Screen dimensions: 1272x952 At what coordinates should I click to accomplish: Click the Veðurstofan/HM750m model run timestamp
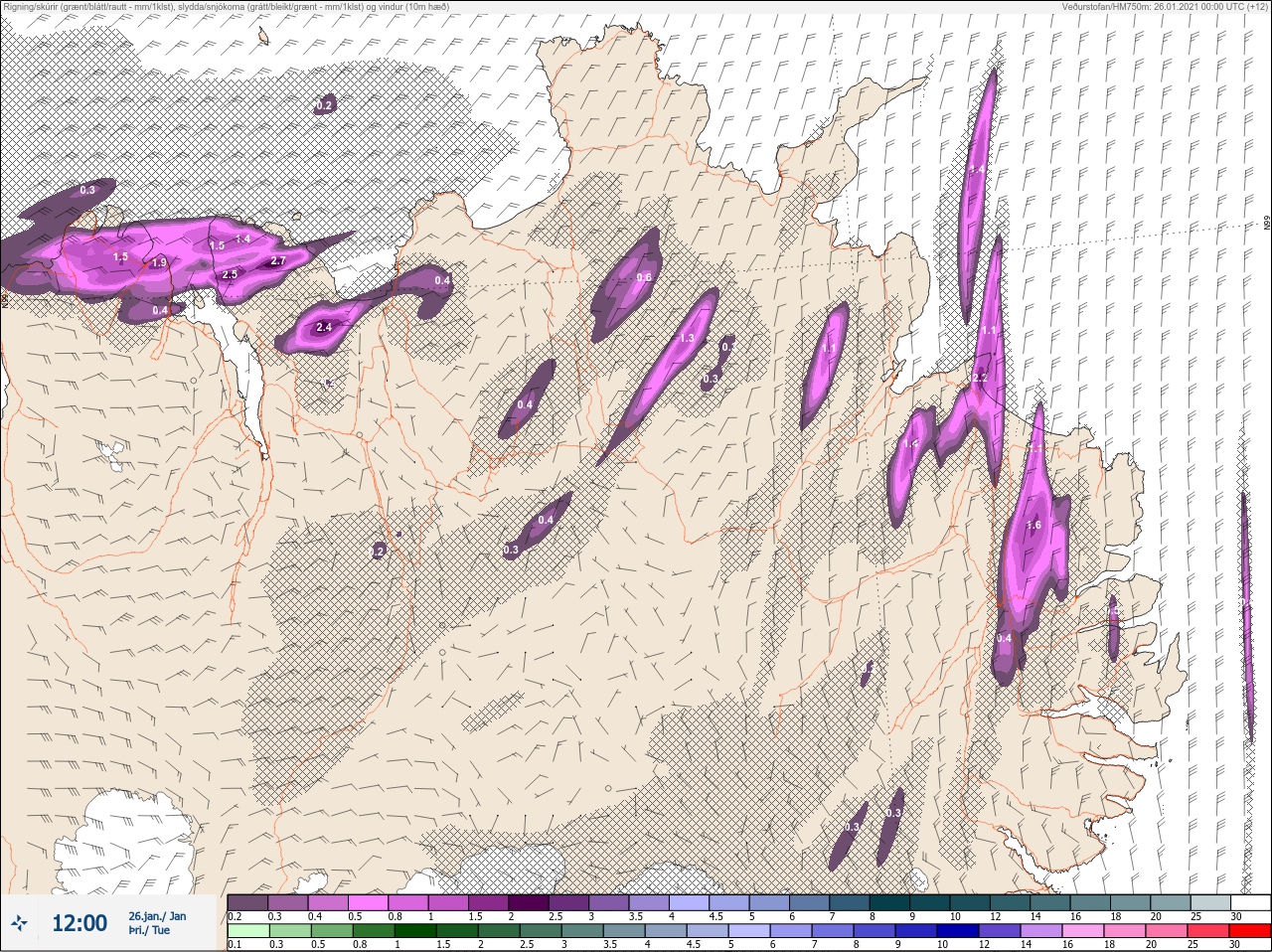[1165, 7]
